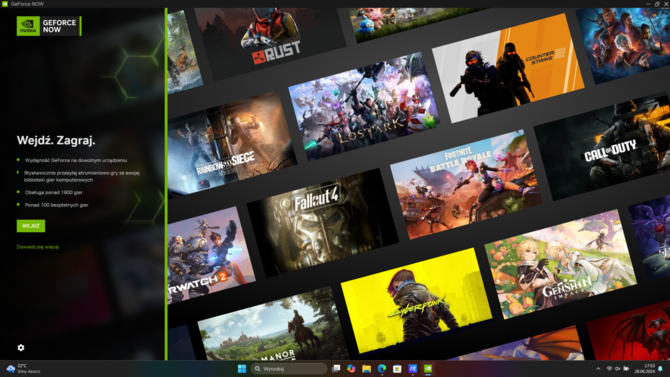Select the Rainbow Six Siege tile

pos(231,144)
